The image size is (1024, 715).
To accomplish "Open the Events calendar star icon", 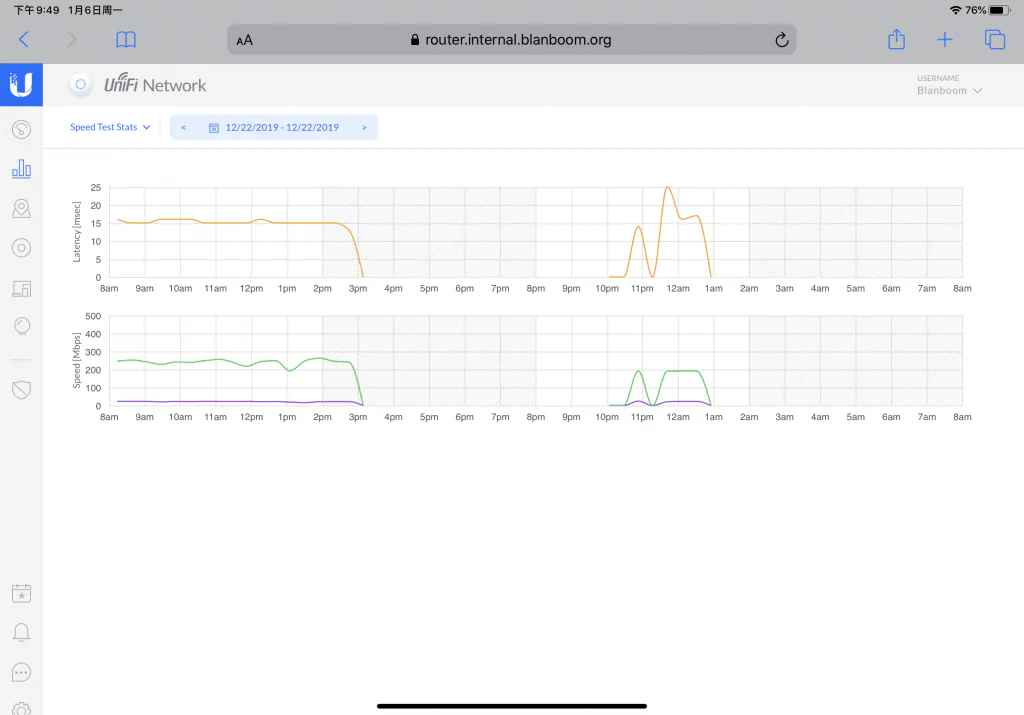I will [x=22, y=593].
